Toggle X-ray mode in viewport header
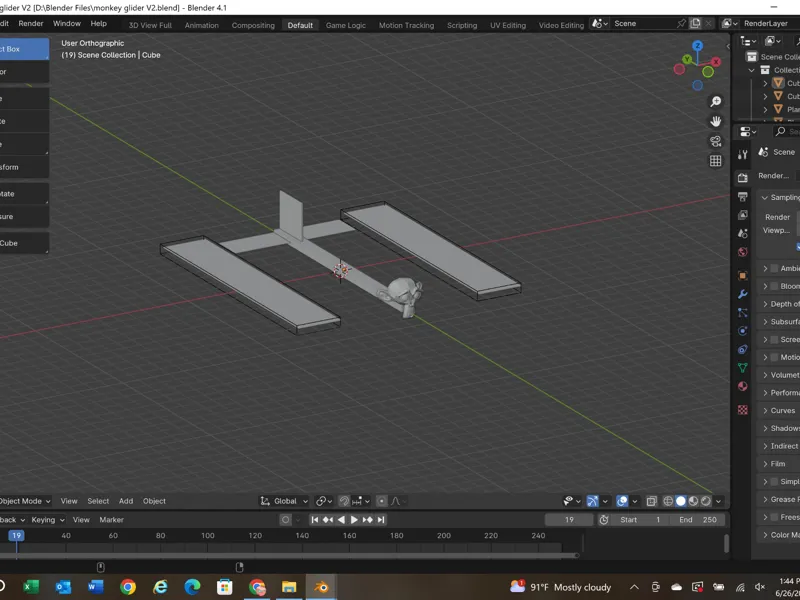This screenshot has height=600, width=800. (x=652, y=501)
